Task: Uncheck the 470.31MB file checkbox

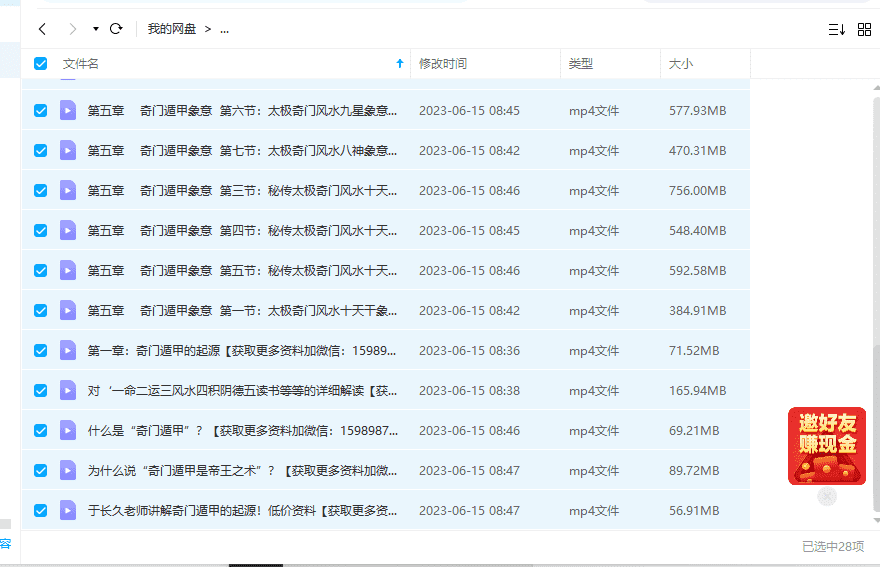Action: point(41,150)
